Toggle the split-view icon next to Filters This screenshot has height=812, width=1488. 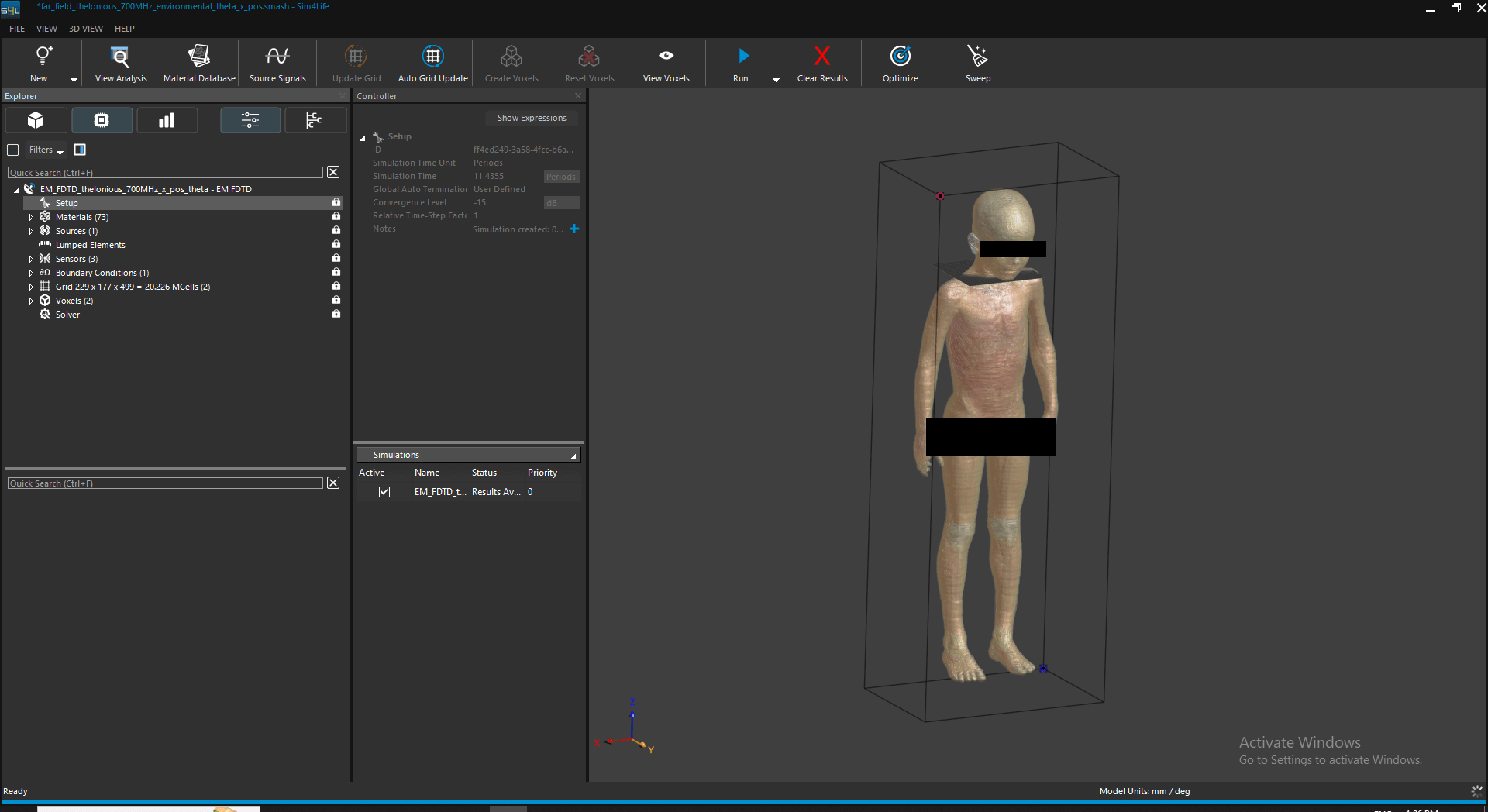tap(79, 149)
